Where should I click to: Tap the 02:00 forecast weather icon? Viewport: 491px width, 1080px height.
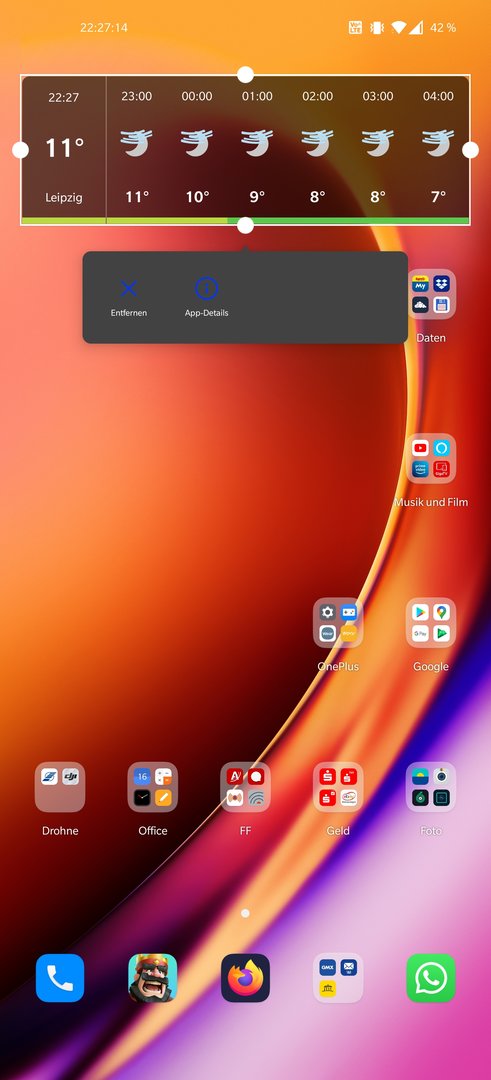[317, 143]
